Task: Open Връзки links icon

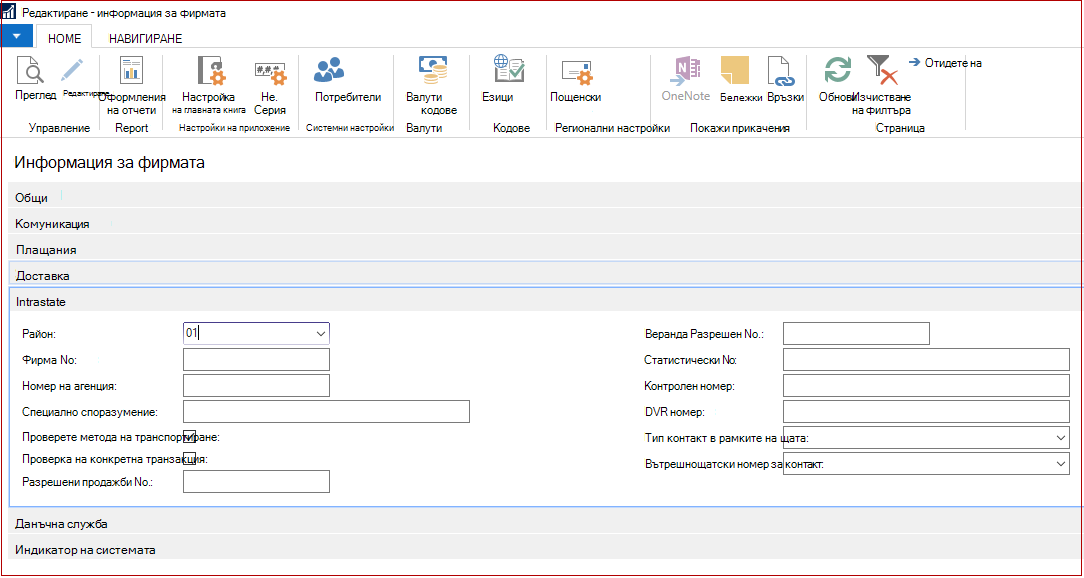Action: click(x=783, y=71)
